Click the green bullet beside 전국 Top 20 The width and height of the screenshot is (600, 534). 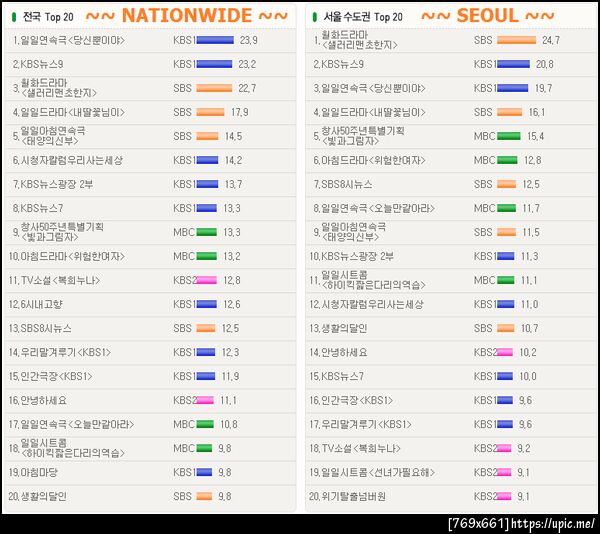click(14, 17)
